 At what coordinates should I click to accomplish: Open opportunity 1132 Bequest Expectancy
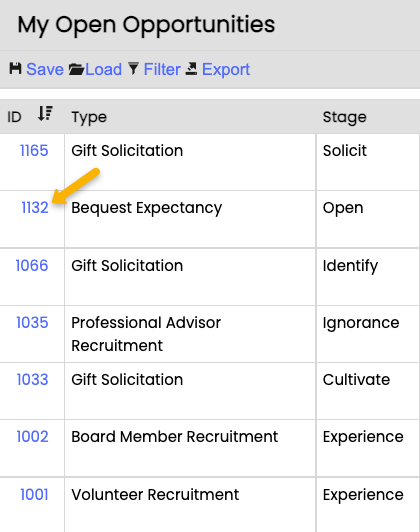(35, 207)
